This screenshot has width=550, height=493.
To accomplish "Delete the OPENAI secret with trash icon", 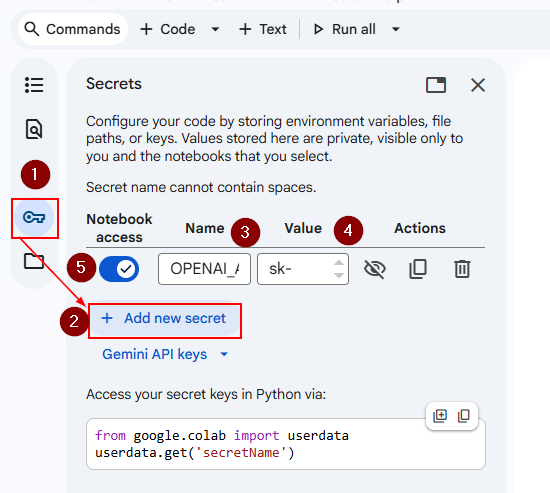I will pos(462,269).
